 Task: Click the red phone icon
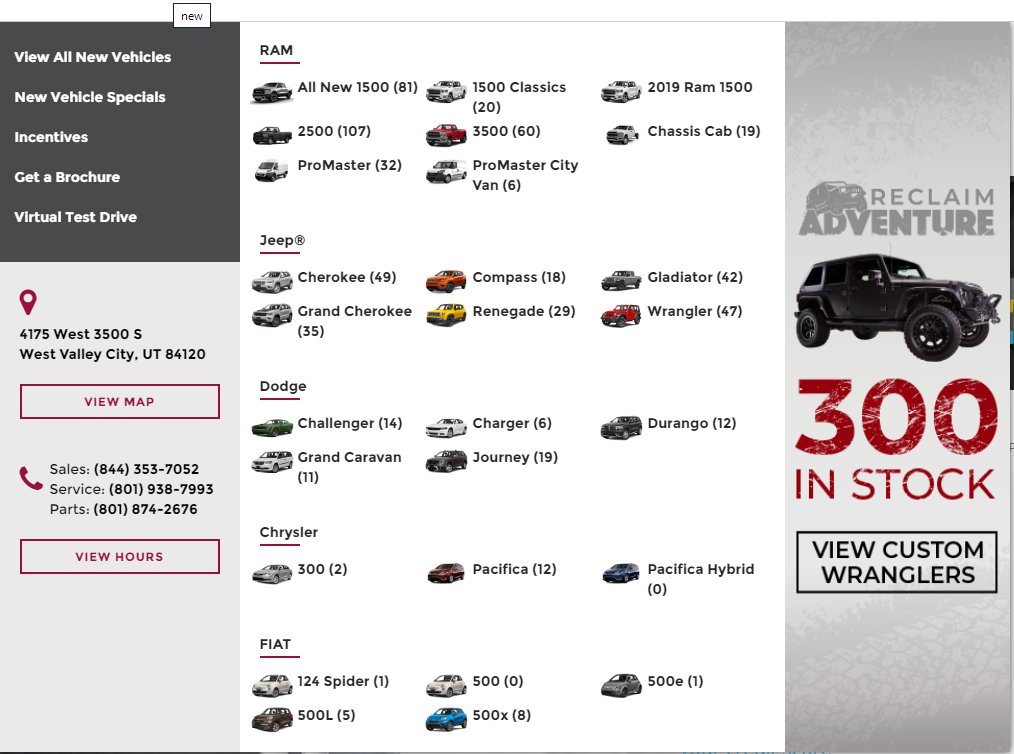click(30, 479)
